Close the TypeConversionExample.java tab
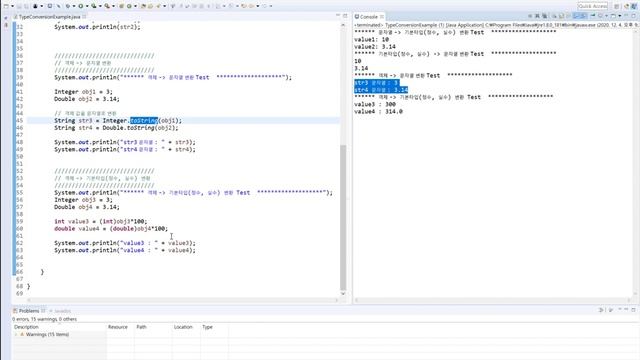Image resolution: width=640 pixels, height=360 pixels. 84,17
